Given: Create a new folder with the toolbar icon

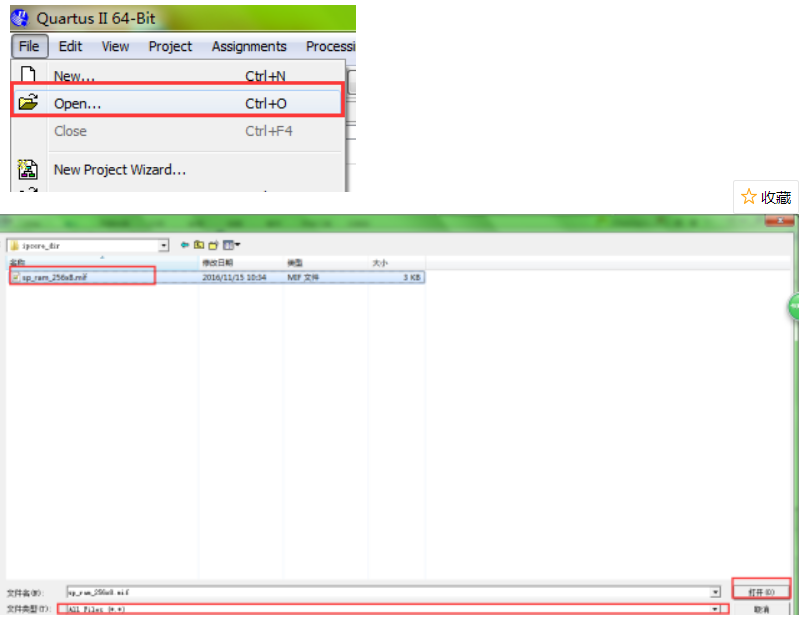Looking at the screenshot, I should [x=214, y=245].
